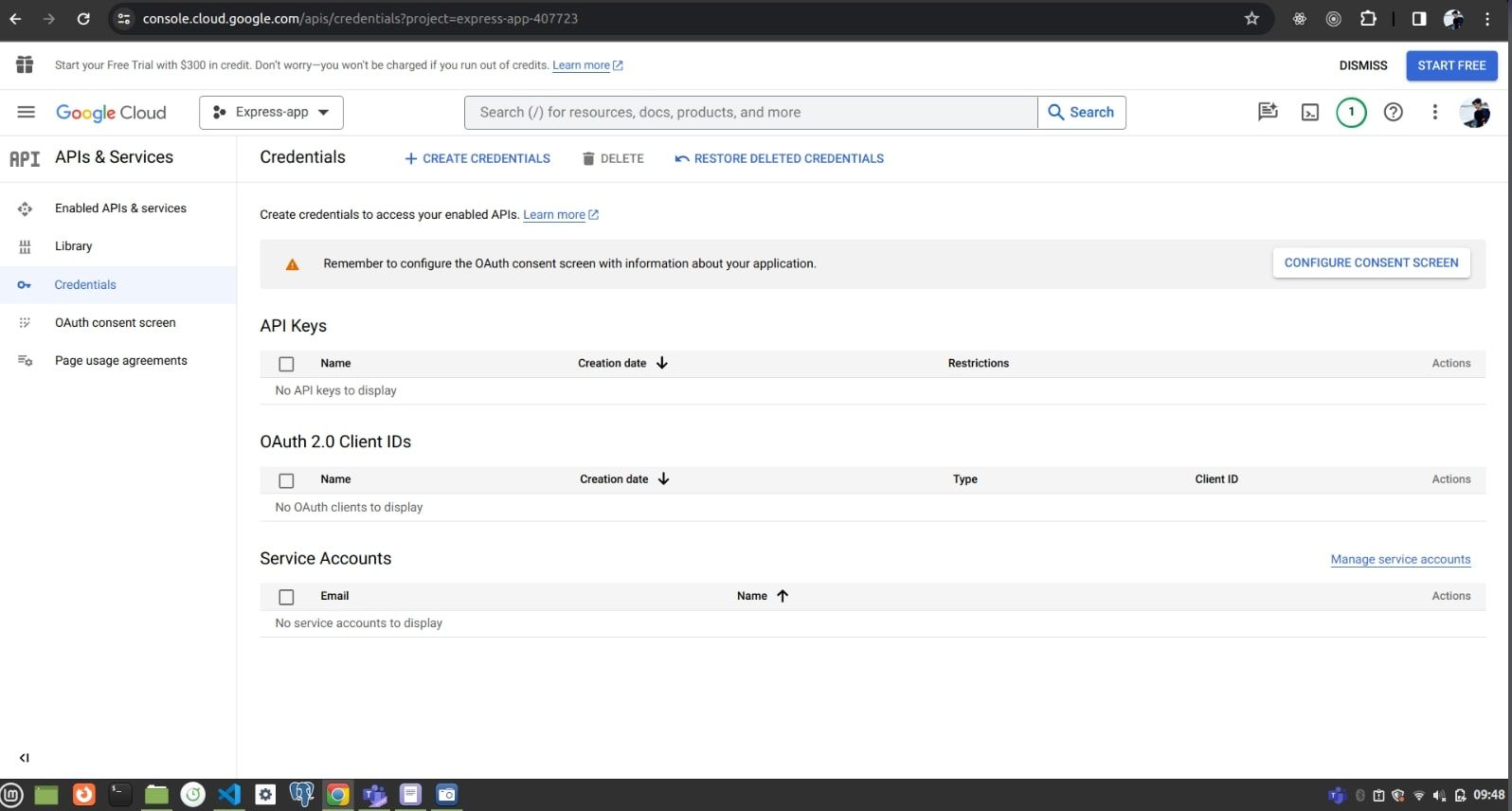Open the Chrome extensions puzzle icon

click(1368, 18)
